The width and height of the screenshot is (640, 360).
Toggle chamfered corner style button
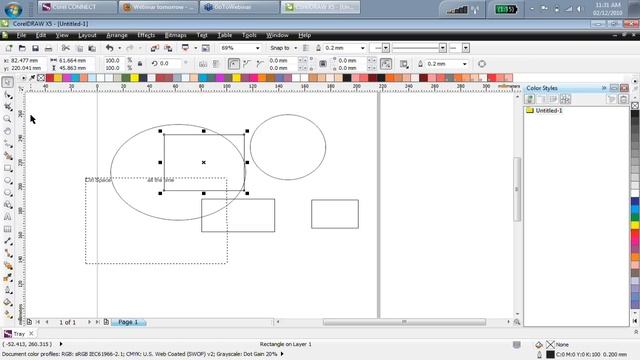click(x=260, y=64)
